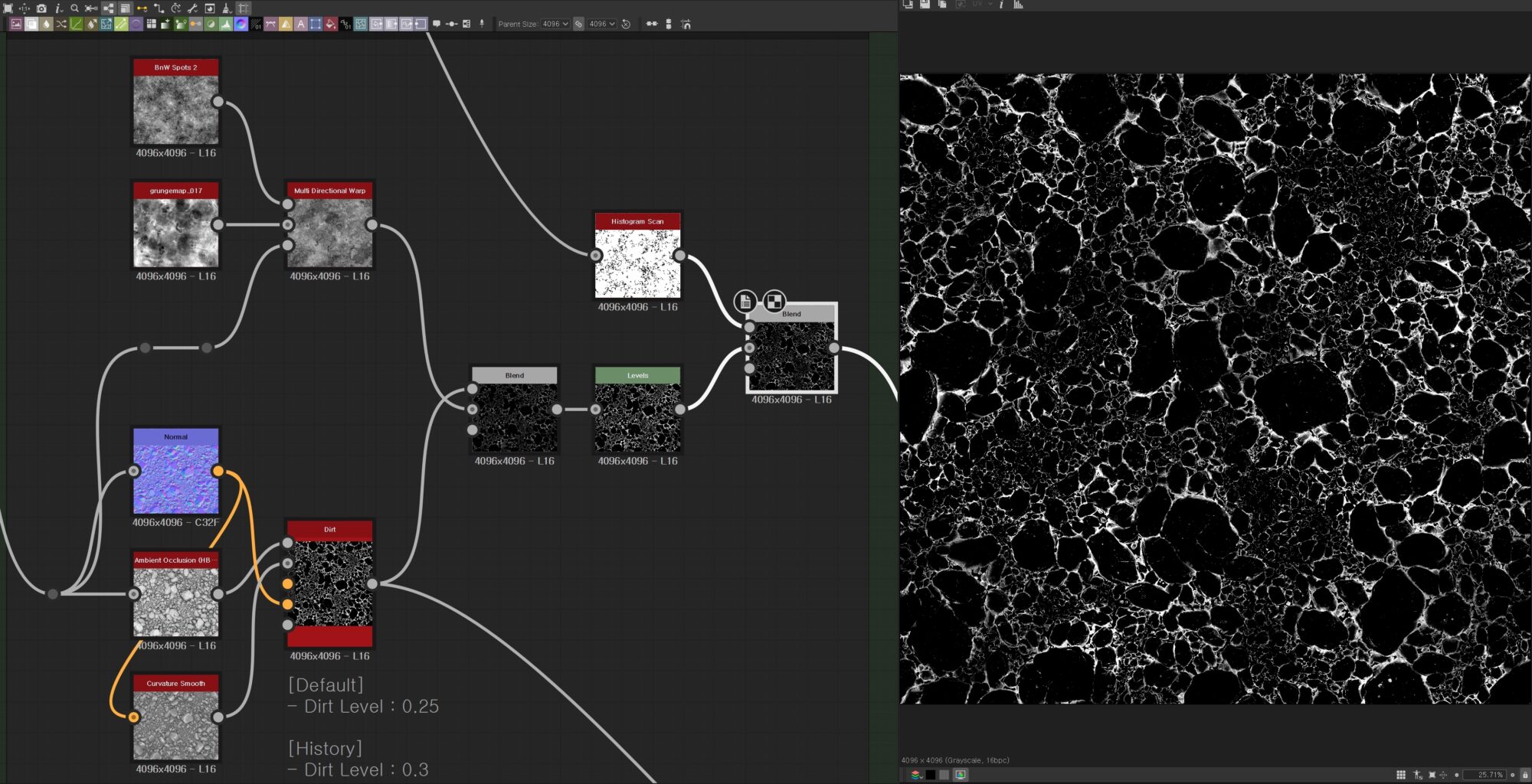Click the screenshot camera icon in the toolbar
The width and height of the screenshot is (1532, 784).
(x=41, y=8)
